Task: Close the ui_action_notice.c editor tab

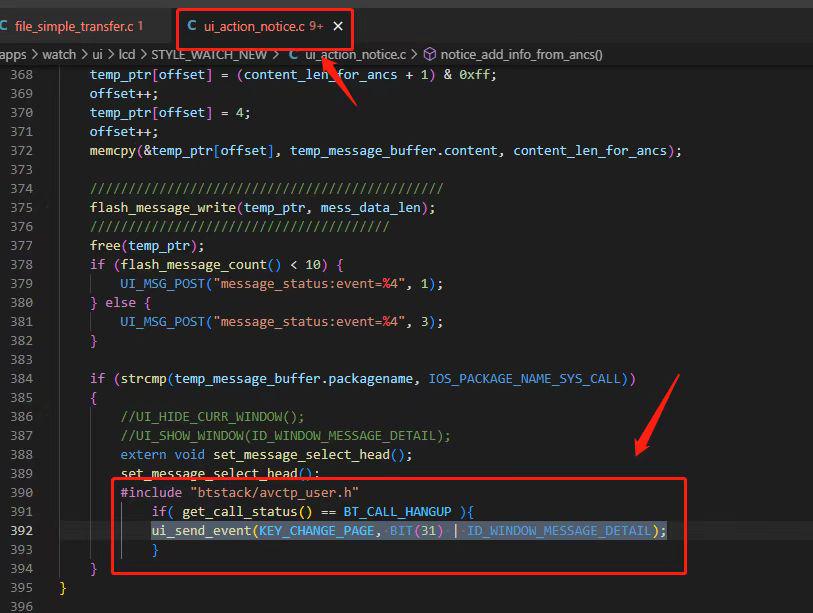Action: tap(338, 26)
